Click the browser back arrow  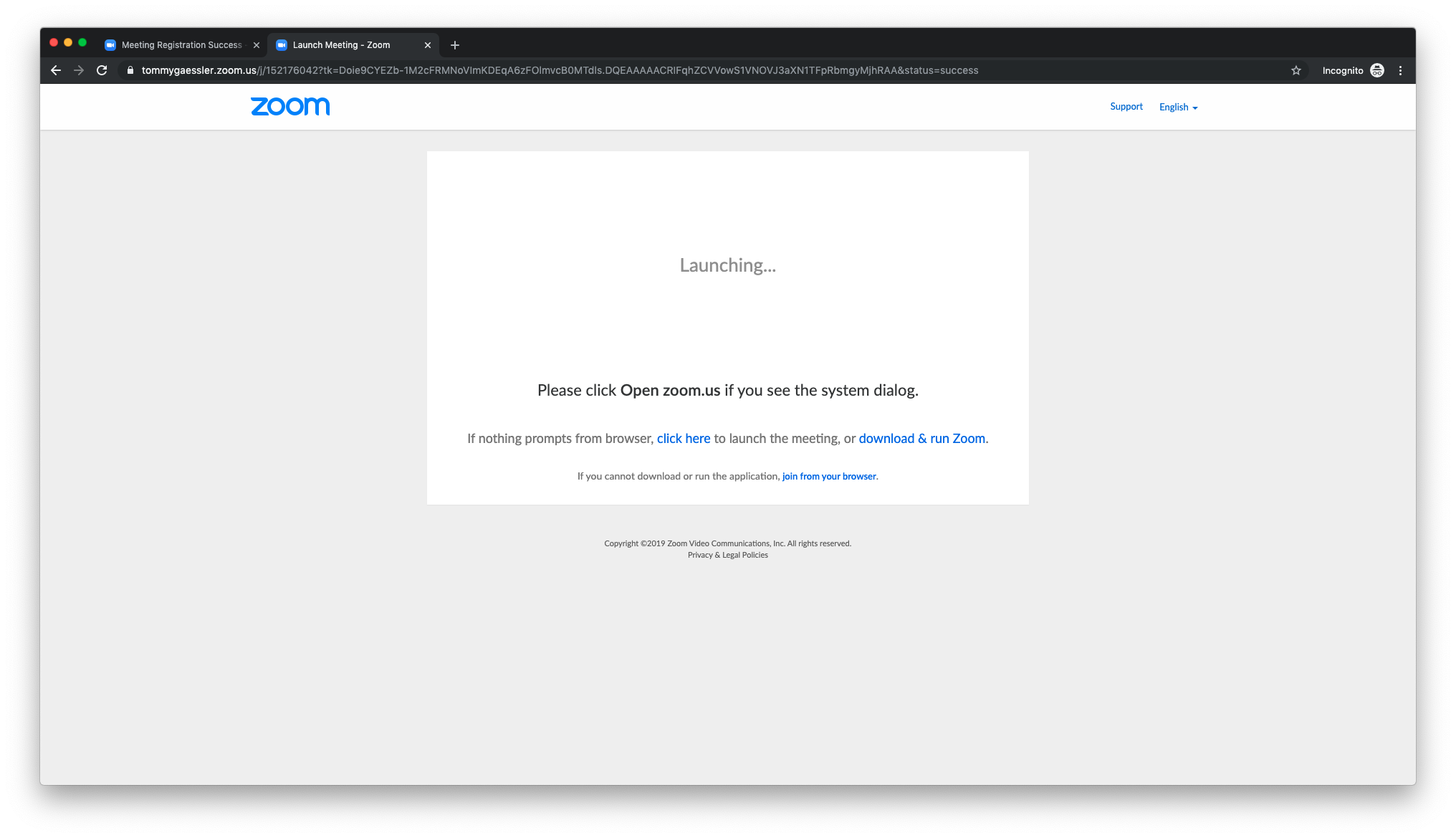[x=56, y=70]
